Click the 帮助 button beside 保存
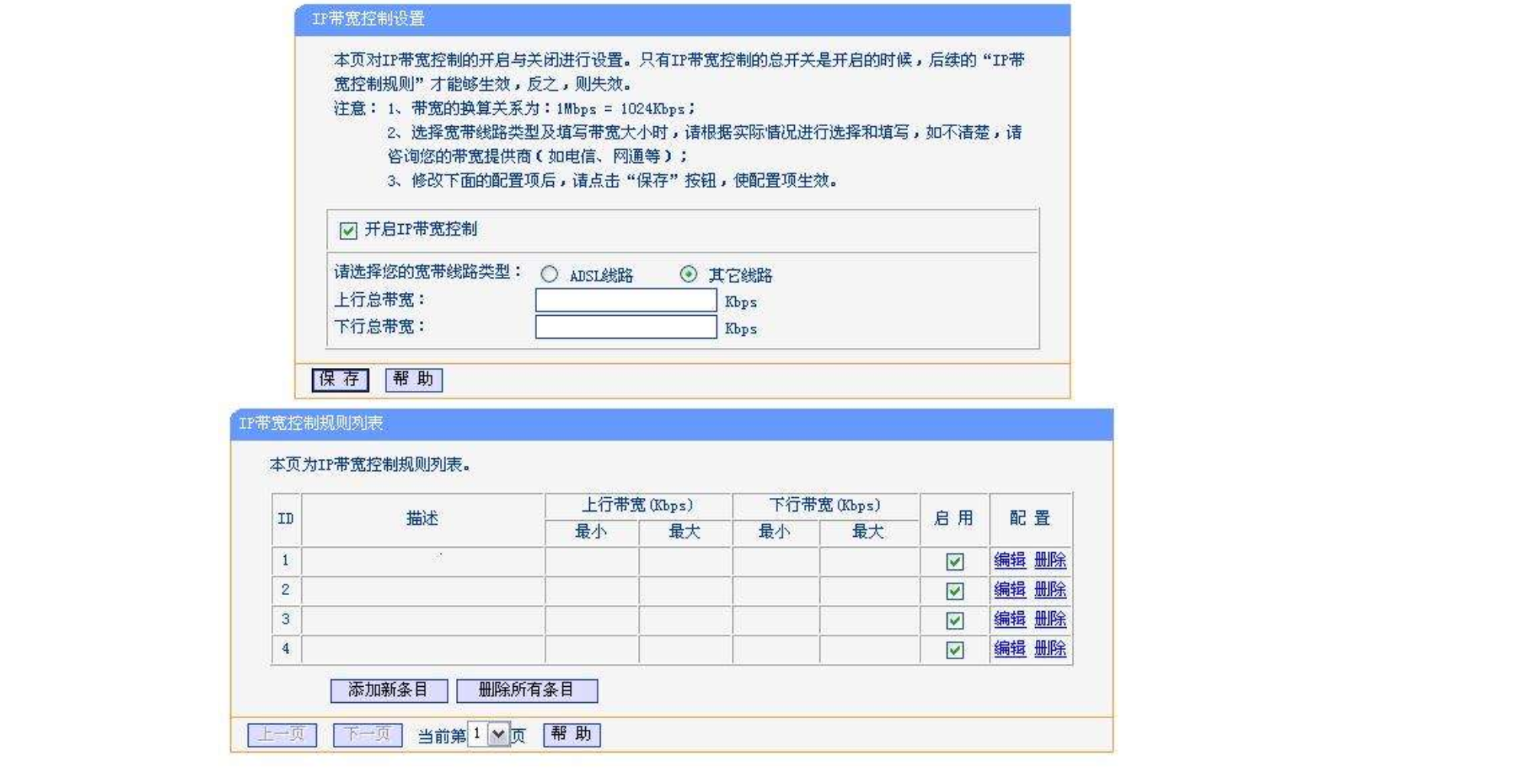Image resolution: width=1514 pixels, height=784 pixels. pyautogui.click(x=414, y=379)
